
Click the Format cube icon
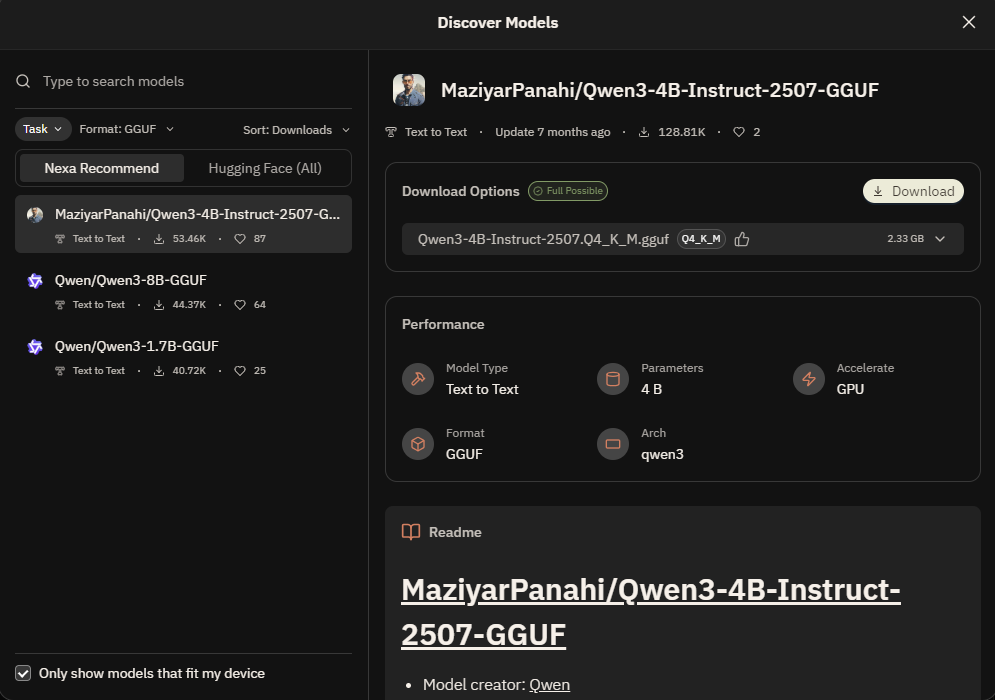point(418,444)
